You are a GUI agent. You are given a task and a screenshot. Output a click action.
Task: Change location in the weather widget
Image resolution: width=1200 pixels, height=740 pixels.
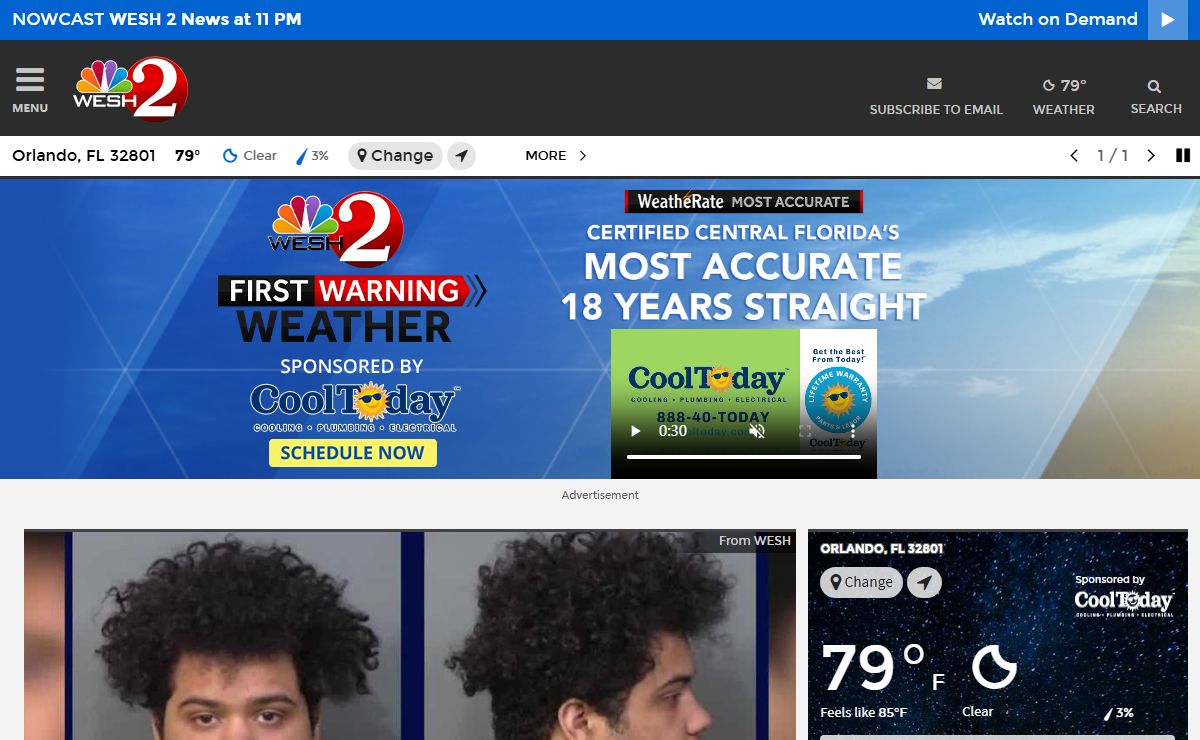click(861, 582)
